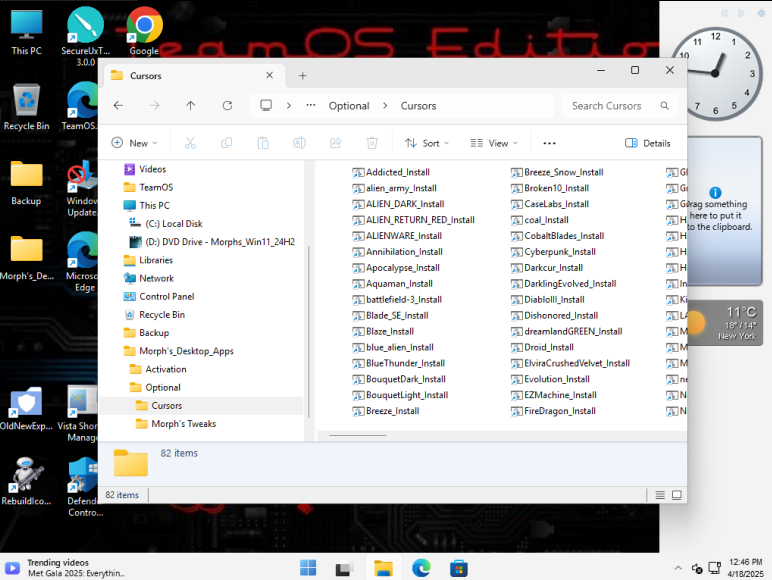This screenshot has width=772, height=580.
Task: Select the Addicted_Install file
Action: (397, 172)
